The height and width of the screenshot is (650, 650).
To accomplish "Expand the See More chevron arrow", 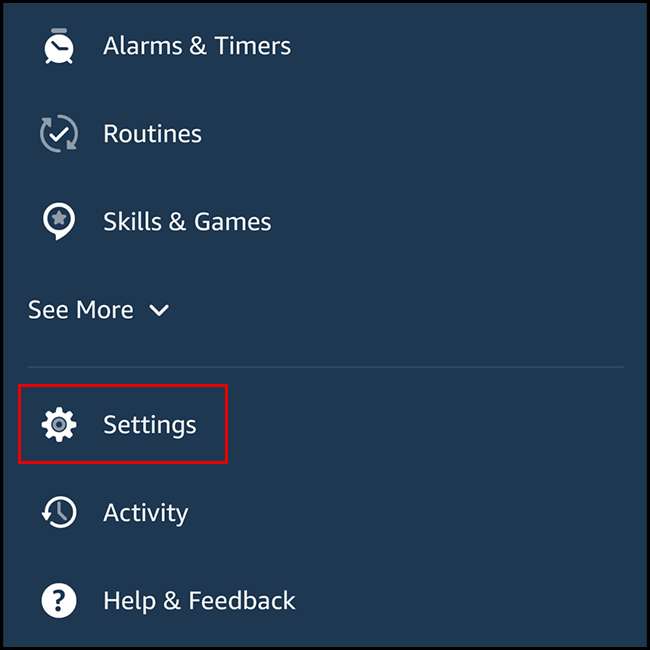I will tap(159, 310).
